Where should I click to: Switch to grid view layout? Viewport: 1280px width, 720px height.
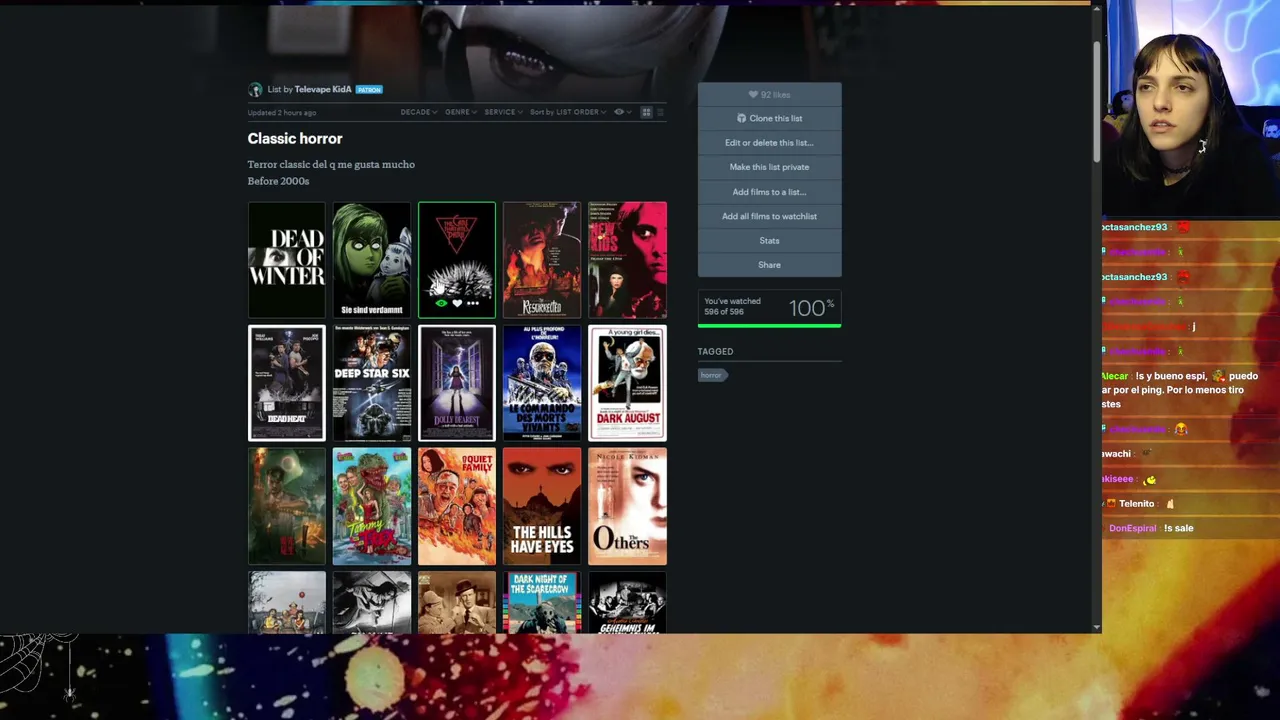point(646,112)
